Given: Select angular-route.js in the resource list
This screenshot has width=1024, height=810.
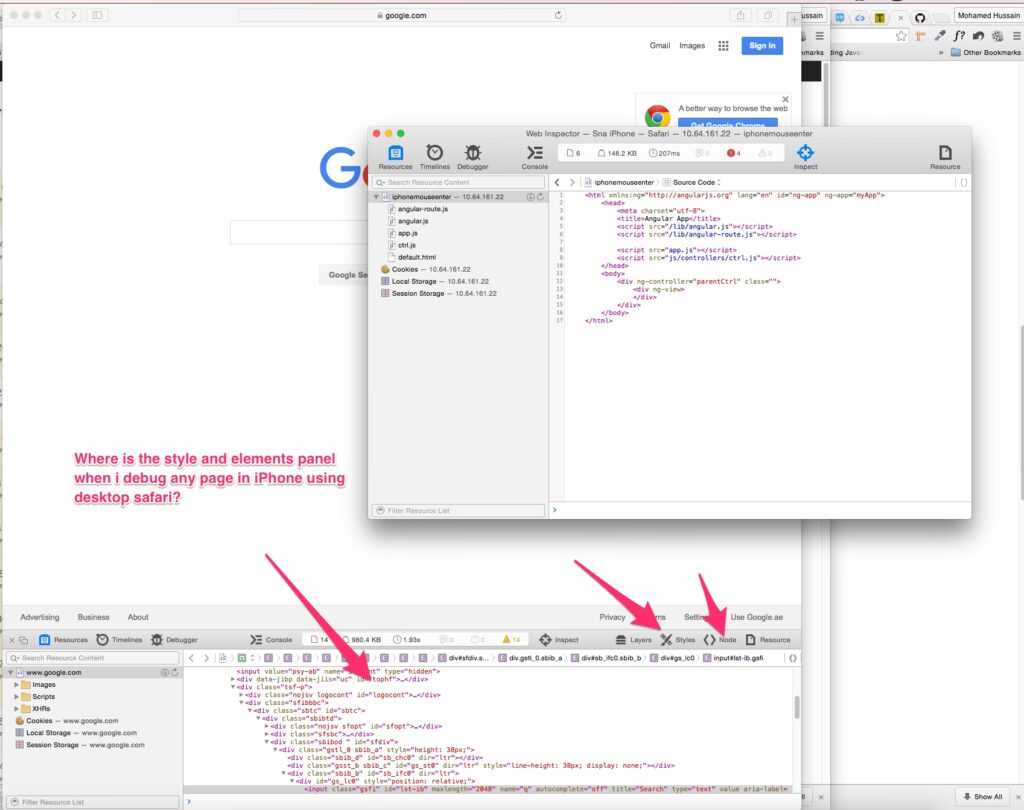Looking at the screenshot, I should [x=423, y=209].
